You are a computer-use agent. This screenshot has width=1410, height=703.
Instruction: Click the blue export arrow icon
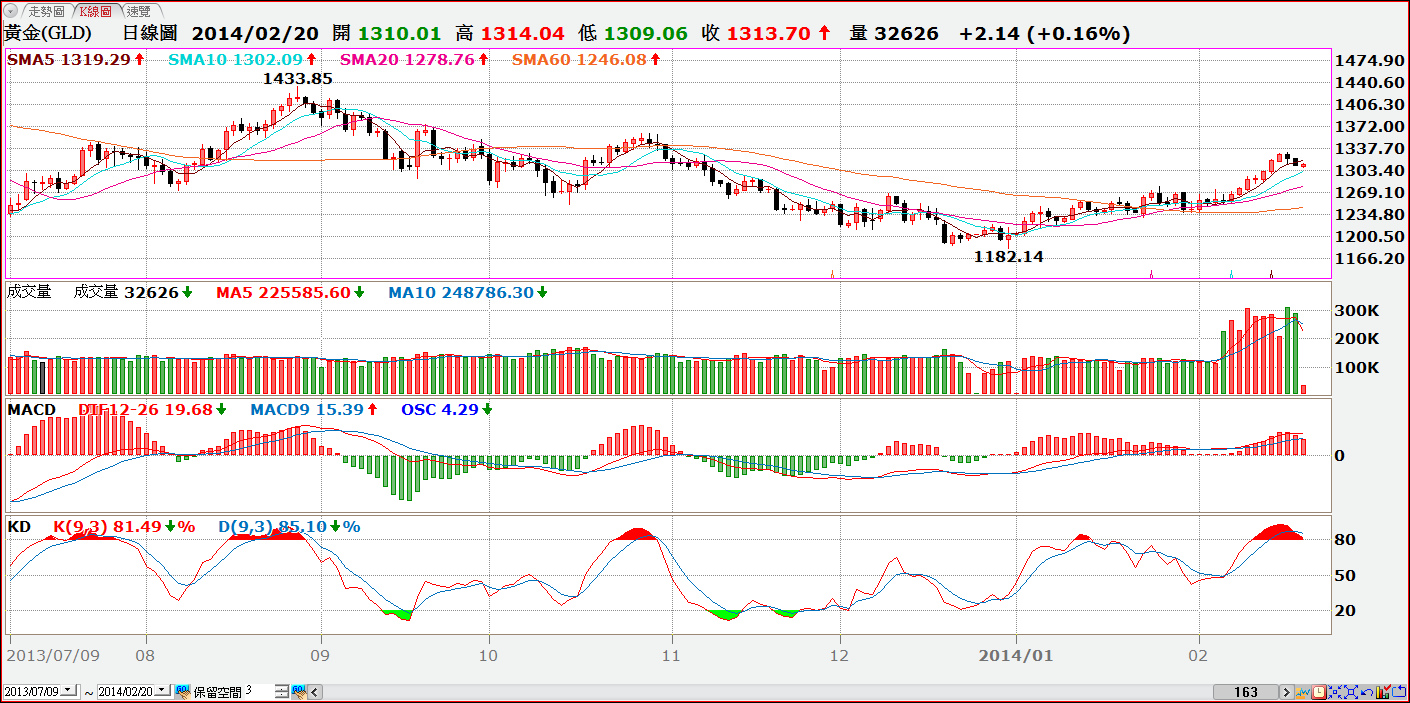pyautogui.click(x=1399, y=691)
